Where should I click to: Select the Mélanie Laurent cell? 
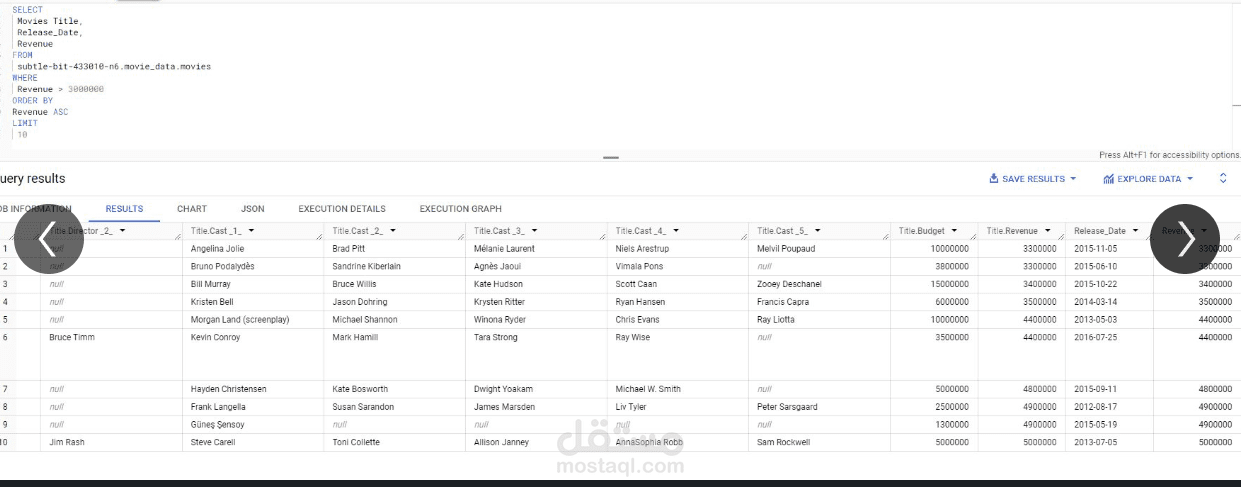click(x=504, y=249)
